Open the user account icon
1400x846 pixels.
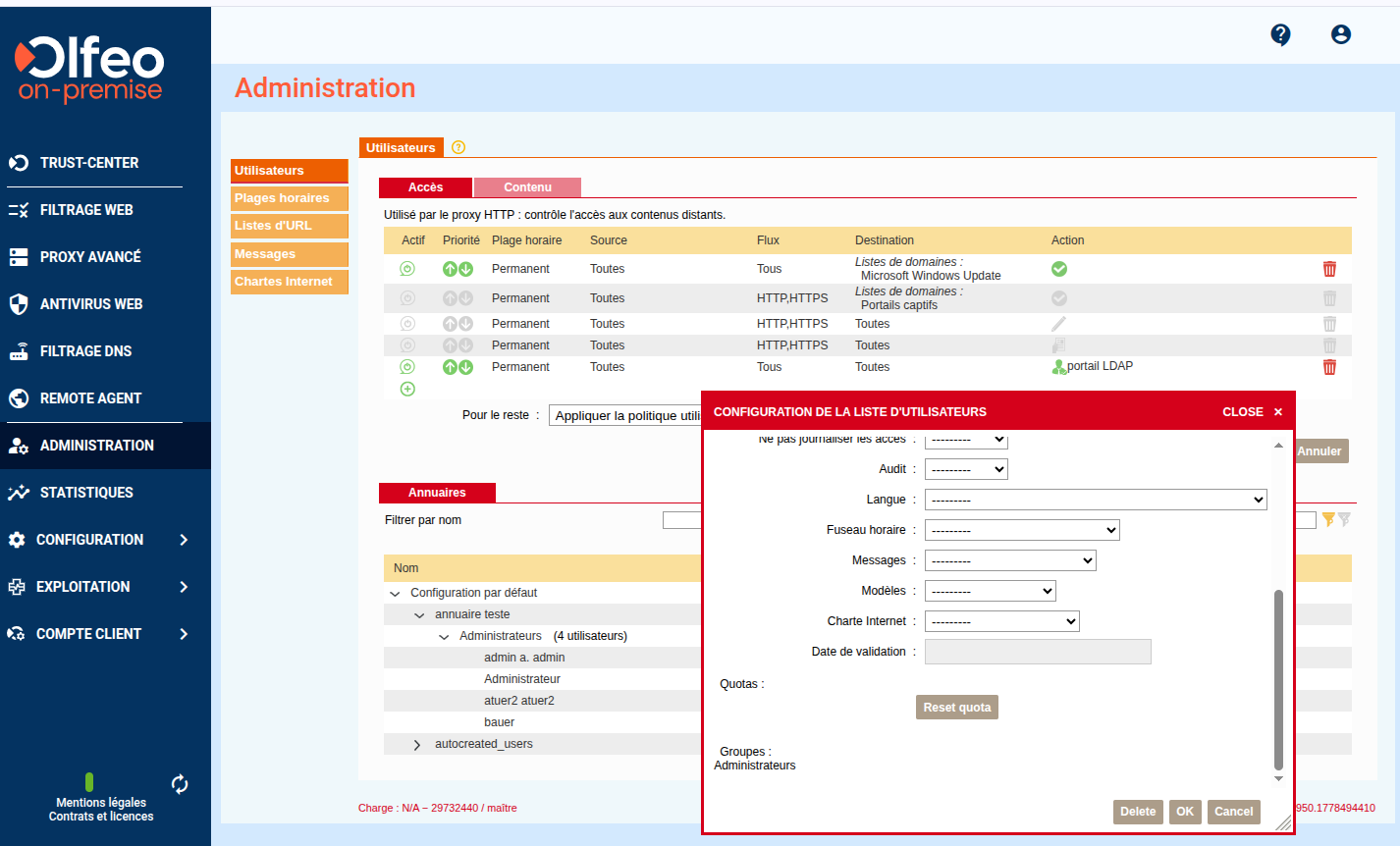[x=1341, y=34]
